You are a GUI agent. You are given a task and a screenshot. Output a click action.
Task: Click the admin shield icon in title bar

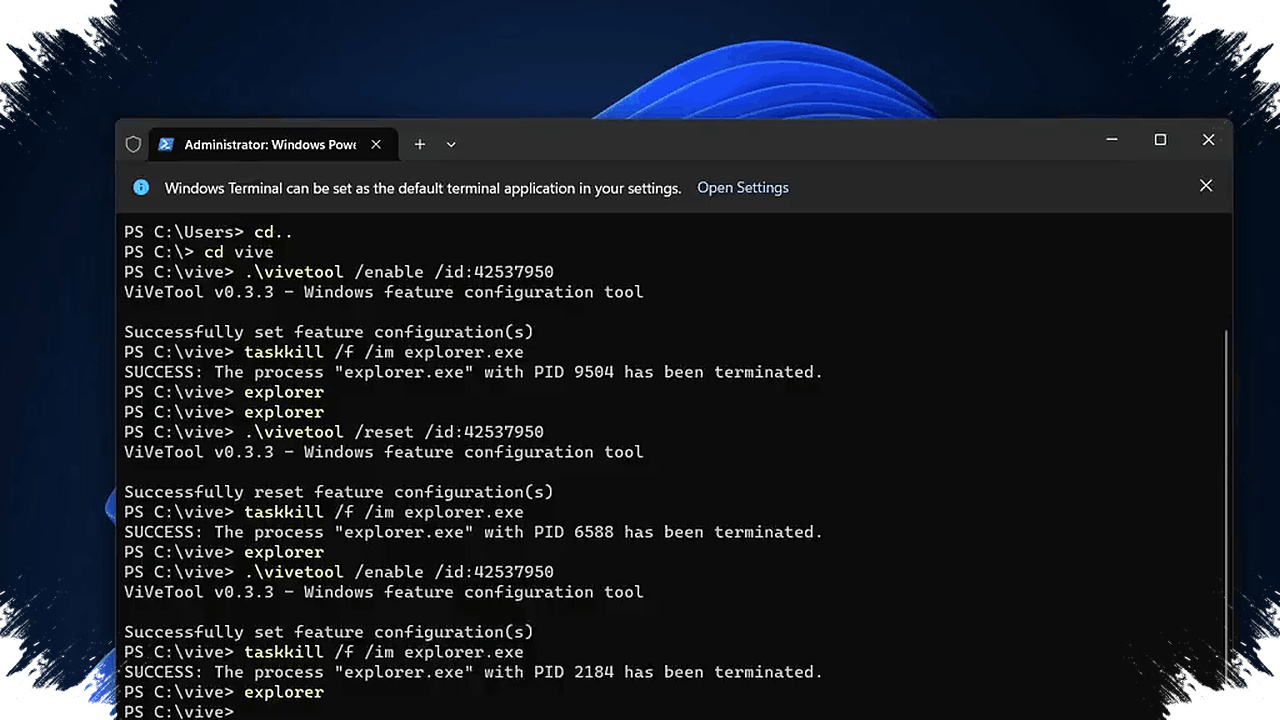(x=133, y=144)
